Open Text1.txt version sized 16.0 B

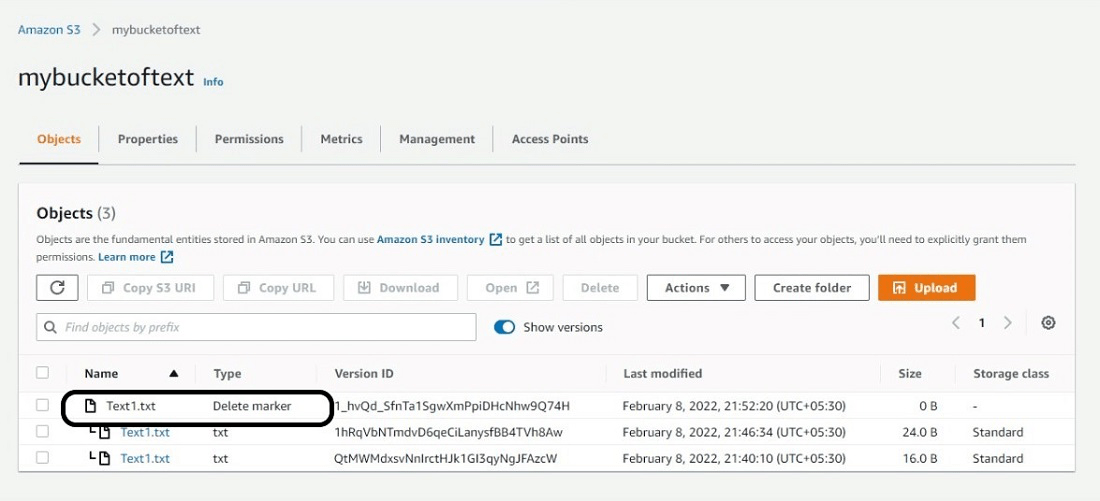click(x=145, y=459)
